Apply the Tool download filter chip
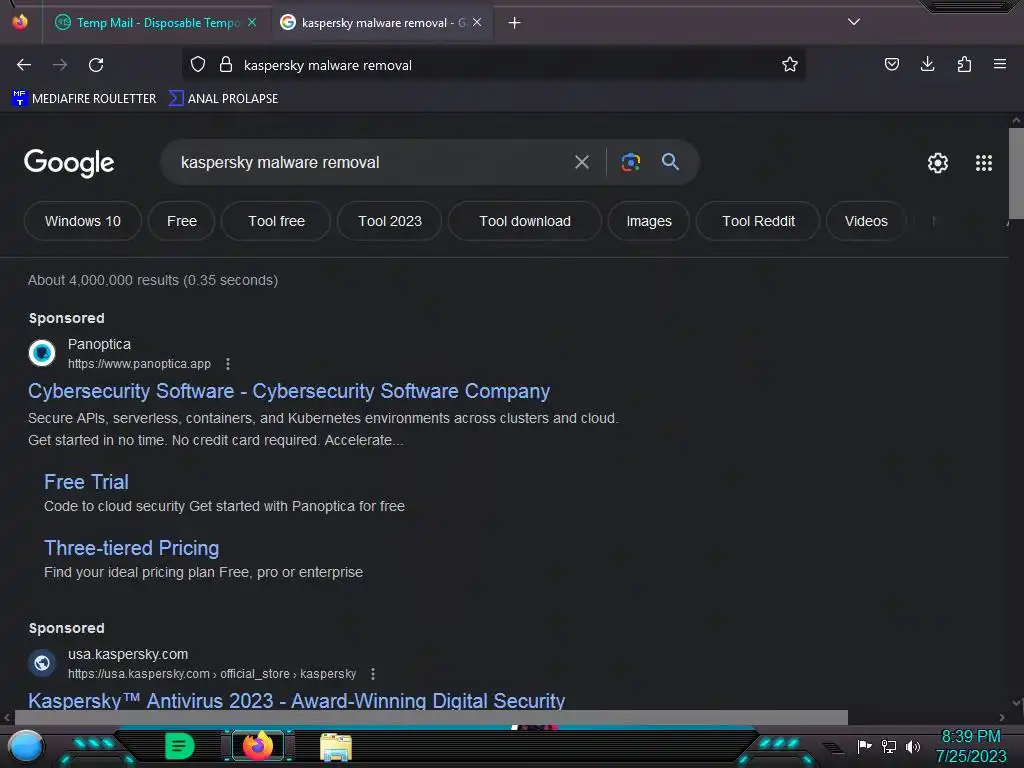Viewport: 1024px width, 768px height. [525, 221]
